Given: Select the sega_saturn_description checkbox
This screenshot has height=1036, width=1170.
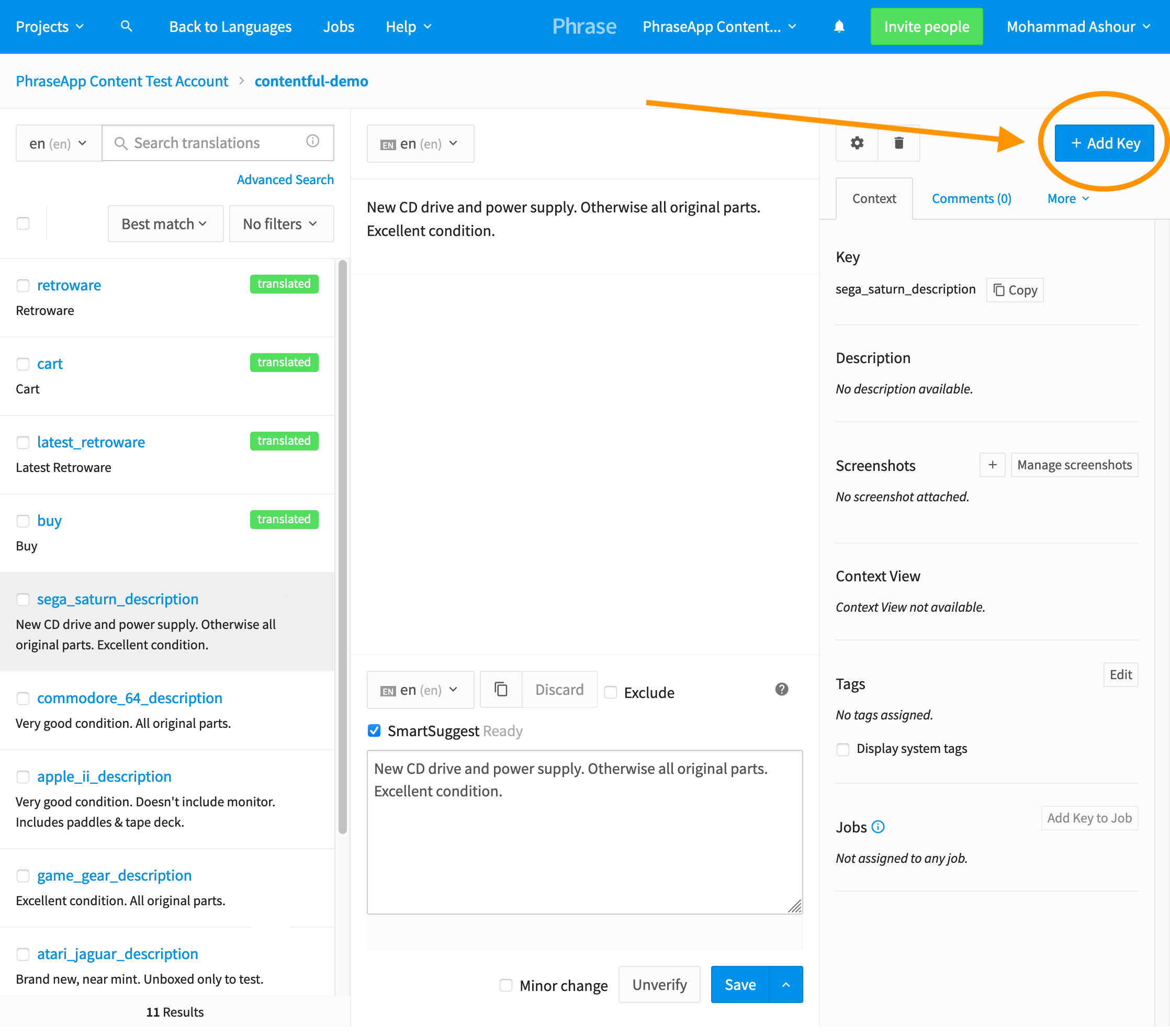Looking at the screenshot, I should tap(23, 599).
